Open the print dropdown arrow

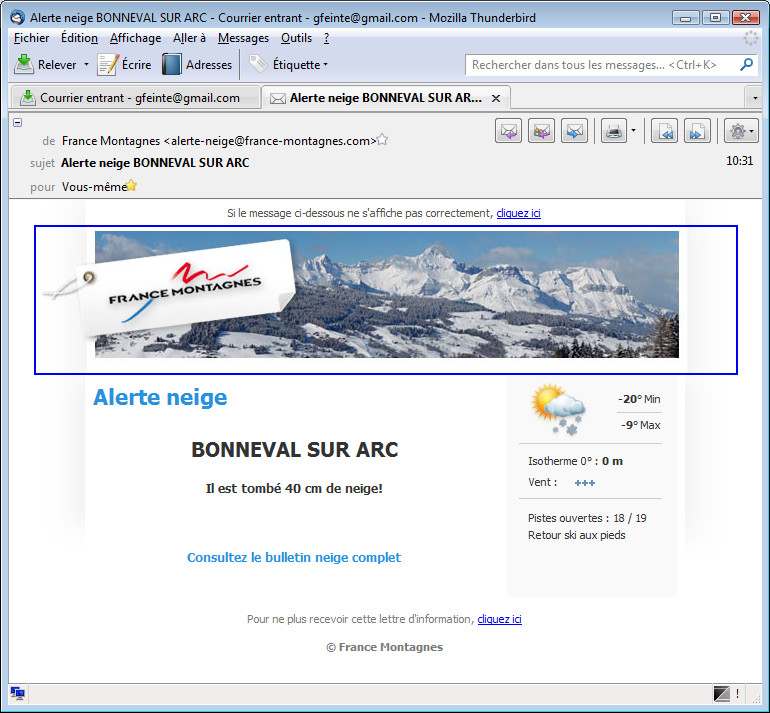(633, 131)
